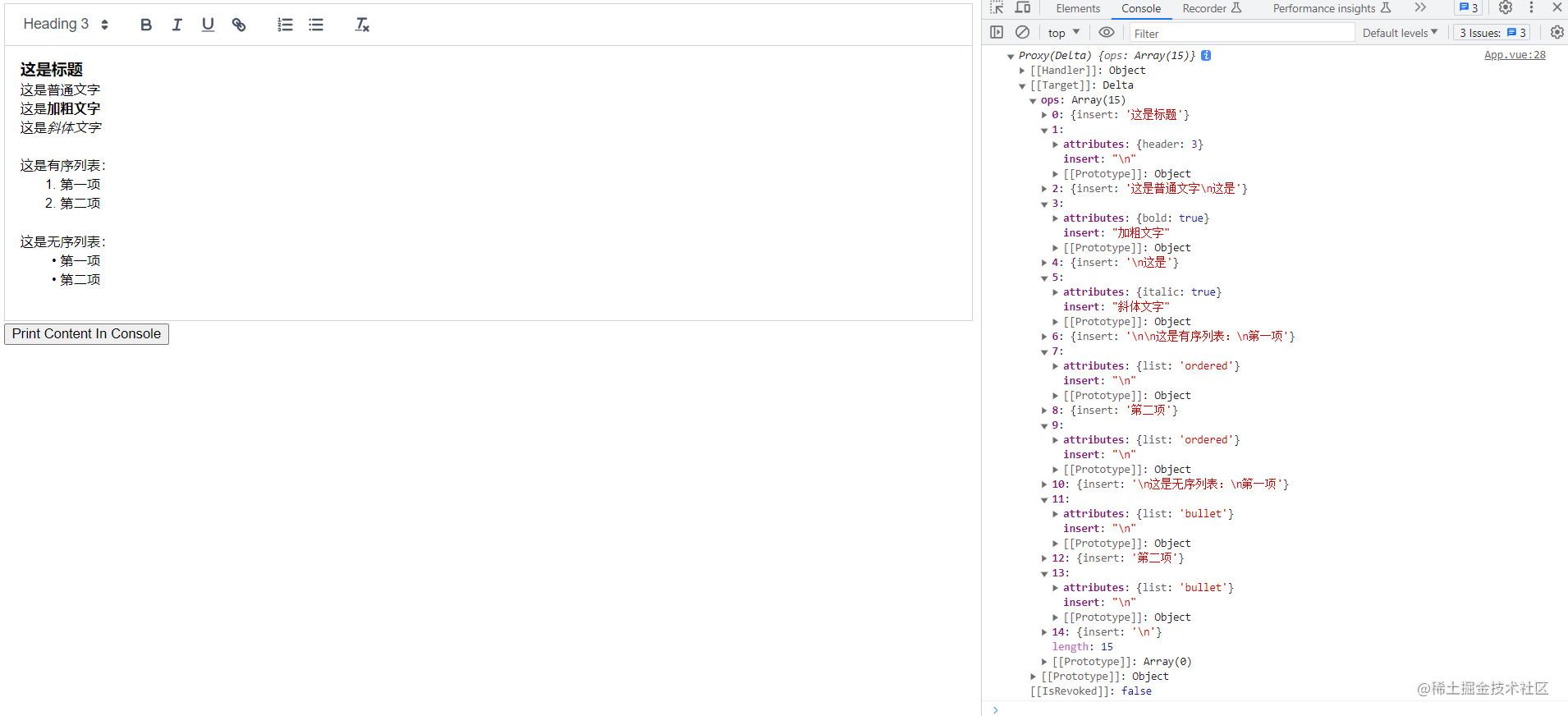
Task: Click the 3 Issues button
Action: click(x=1492, y=33)
